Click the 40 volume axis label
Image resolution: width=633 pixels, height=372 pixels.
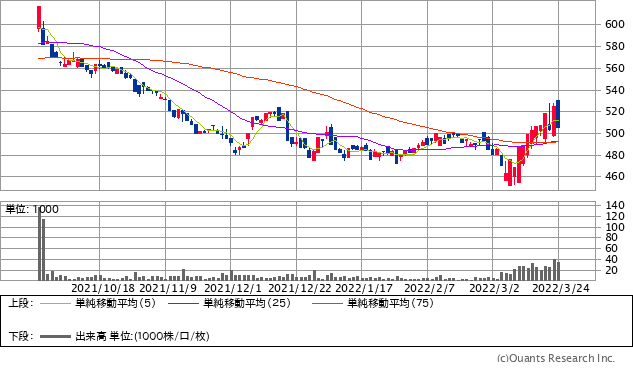click(x=612, y=259)
